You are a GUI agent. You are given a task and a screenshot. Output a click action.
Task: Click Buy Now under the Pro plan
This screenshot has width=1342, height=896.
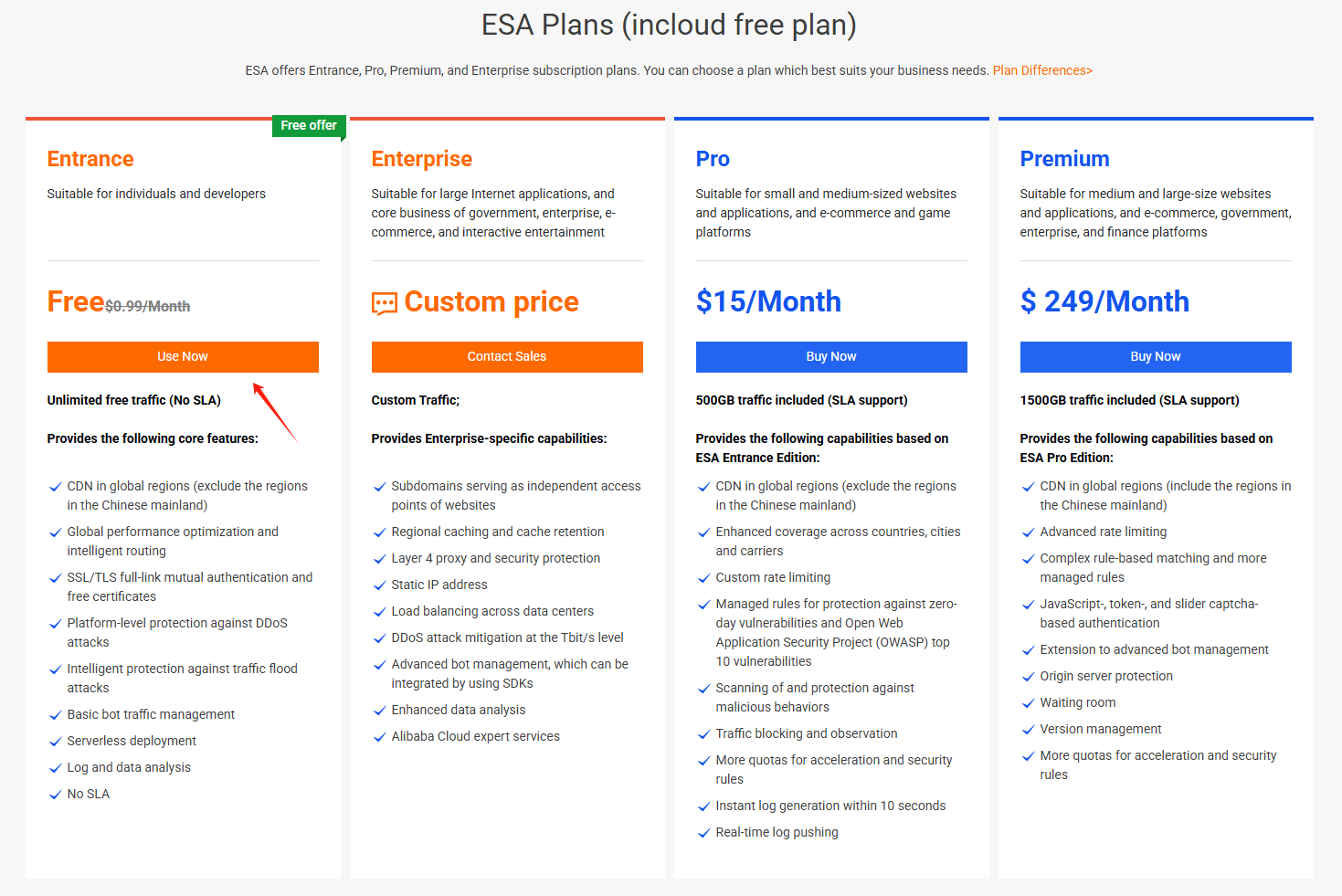coord(831,357)
